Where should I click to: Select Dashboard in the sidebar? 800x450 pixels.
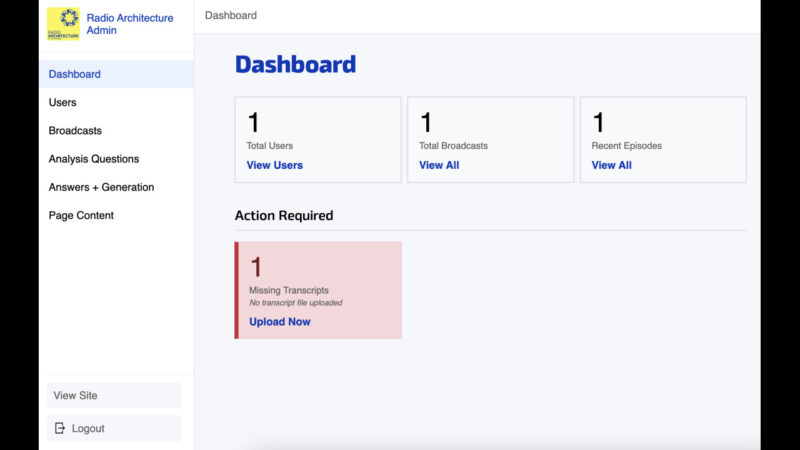(75, 74)
